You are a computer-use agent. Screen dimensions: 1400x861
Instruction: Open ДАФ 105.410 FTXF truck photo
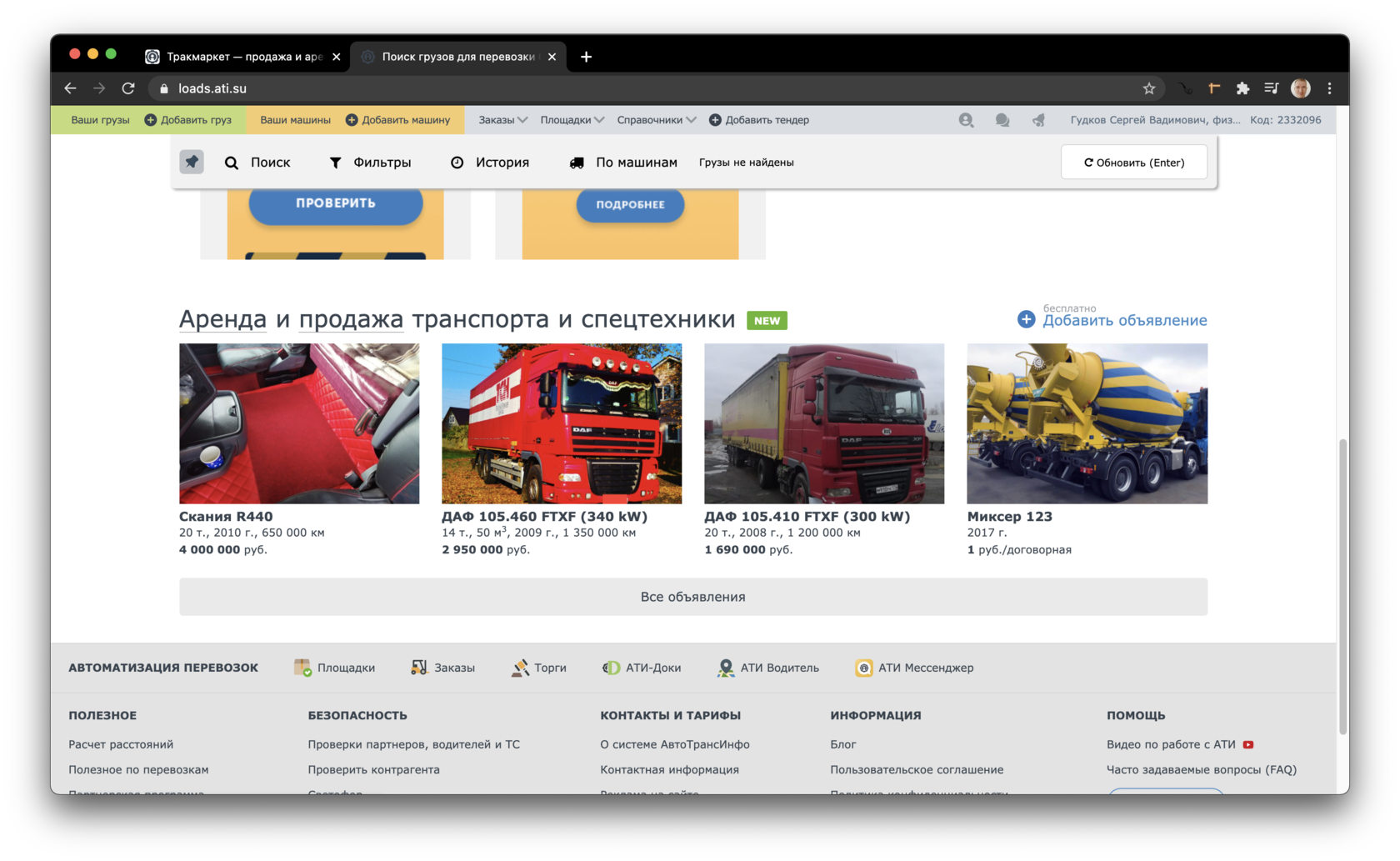click(824, 423)
